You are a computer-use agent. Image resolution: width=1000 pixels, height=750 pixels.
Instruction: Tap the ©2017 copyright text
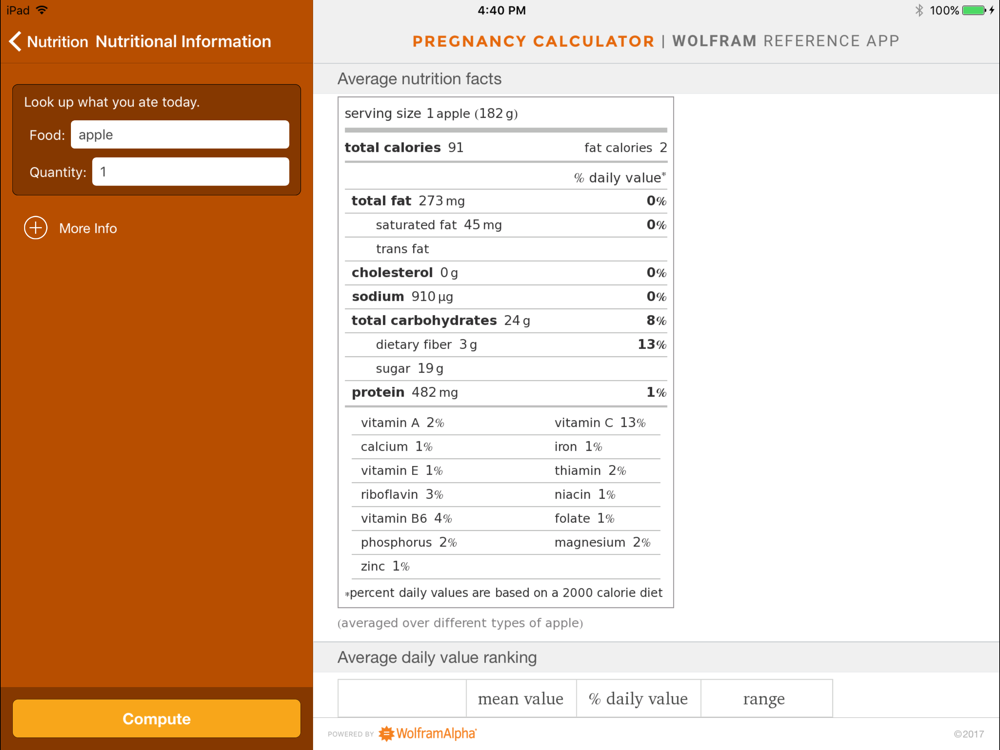click(x=969, y=734)
